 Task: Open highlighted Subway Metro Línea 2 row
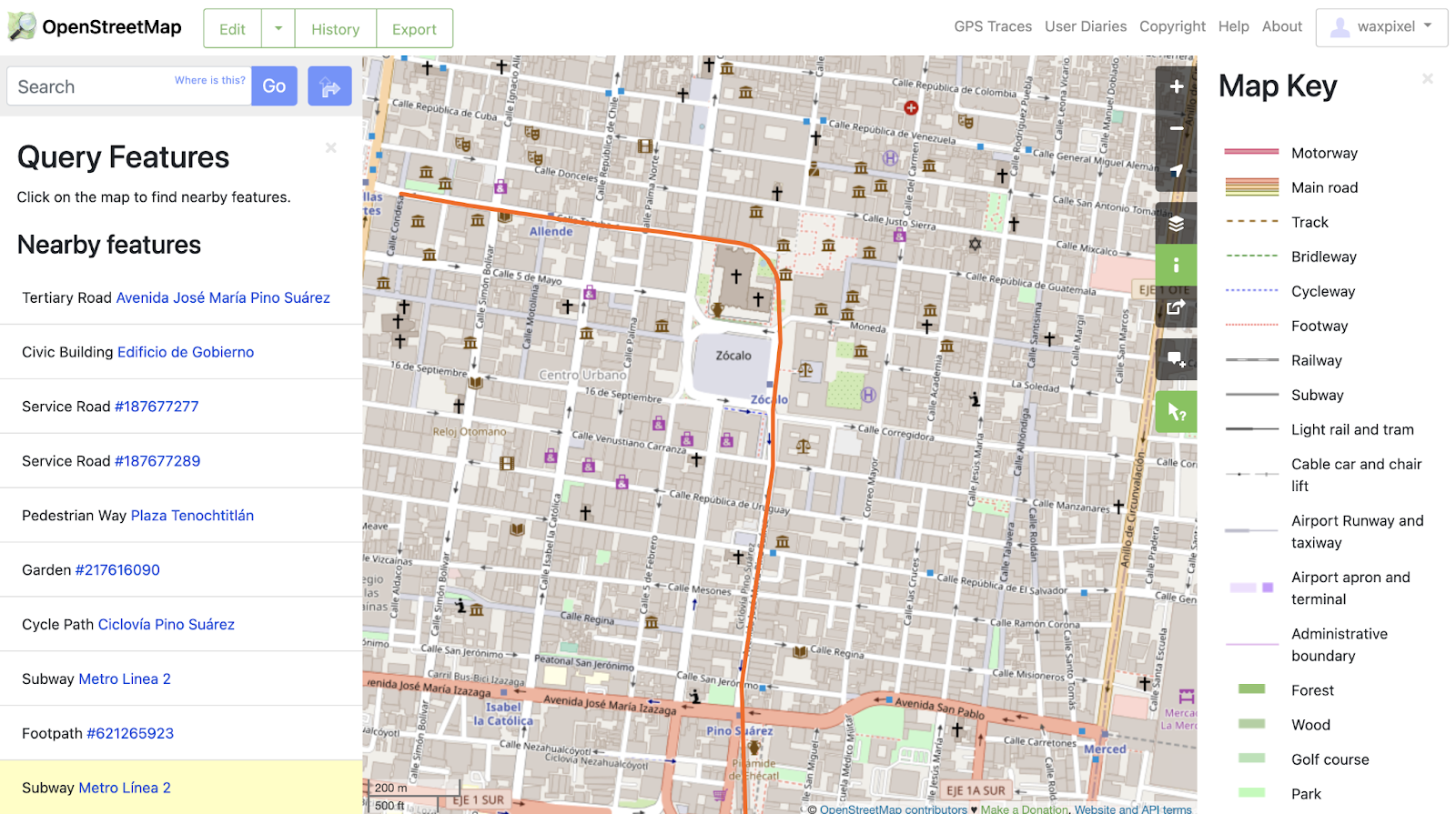[181, 788]
